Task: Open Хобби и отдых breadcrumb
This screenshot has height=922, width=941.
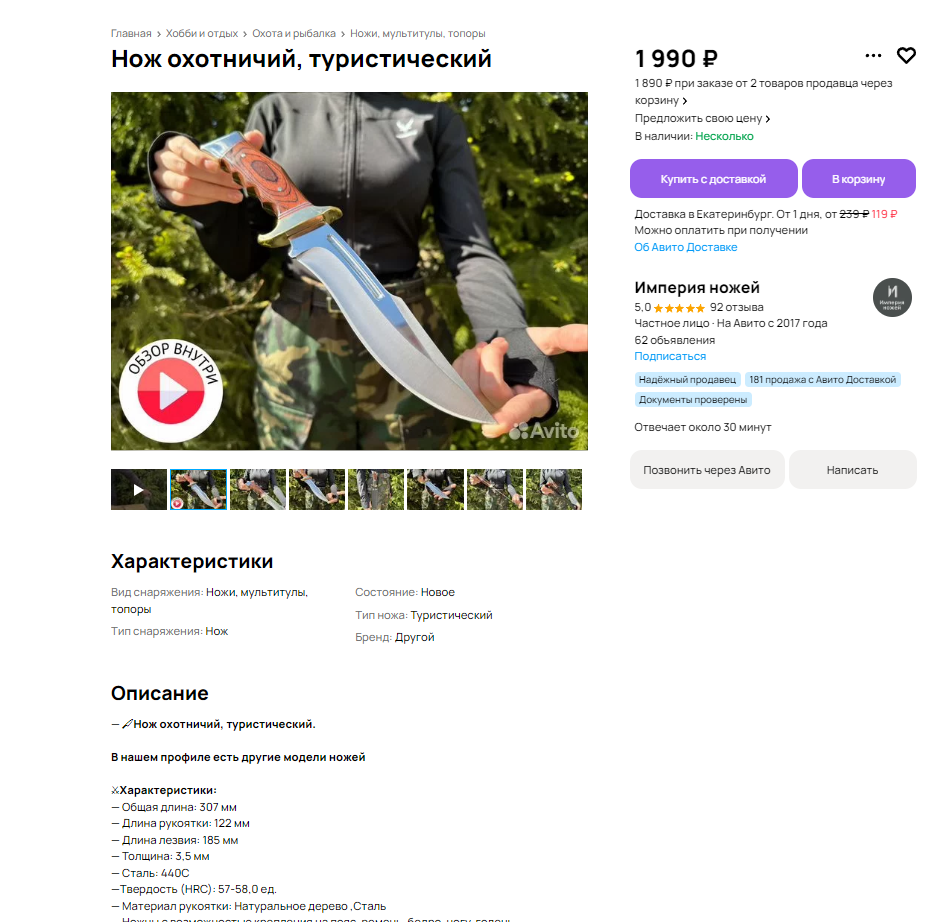Action: pos(202,34)
